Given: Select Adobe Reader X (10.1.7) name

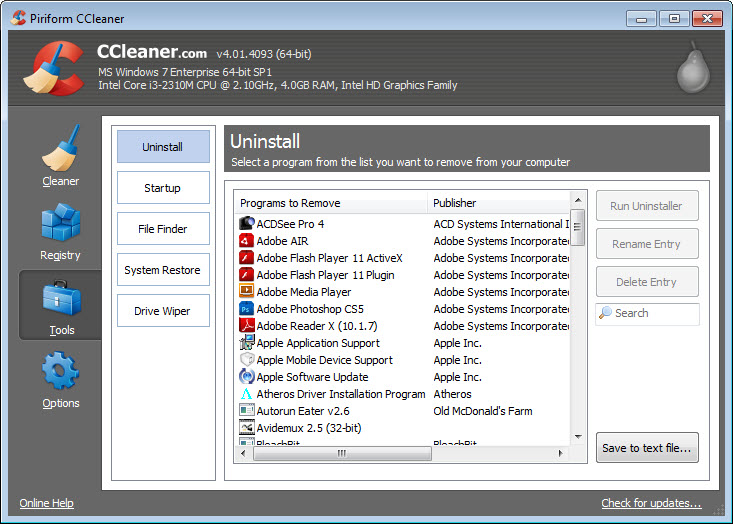Looking at the screenshot, I should (x=317, y=326).
